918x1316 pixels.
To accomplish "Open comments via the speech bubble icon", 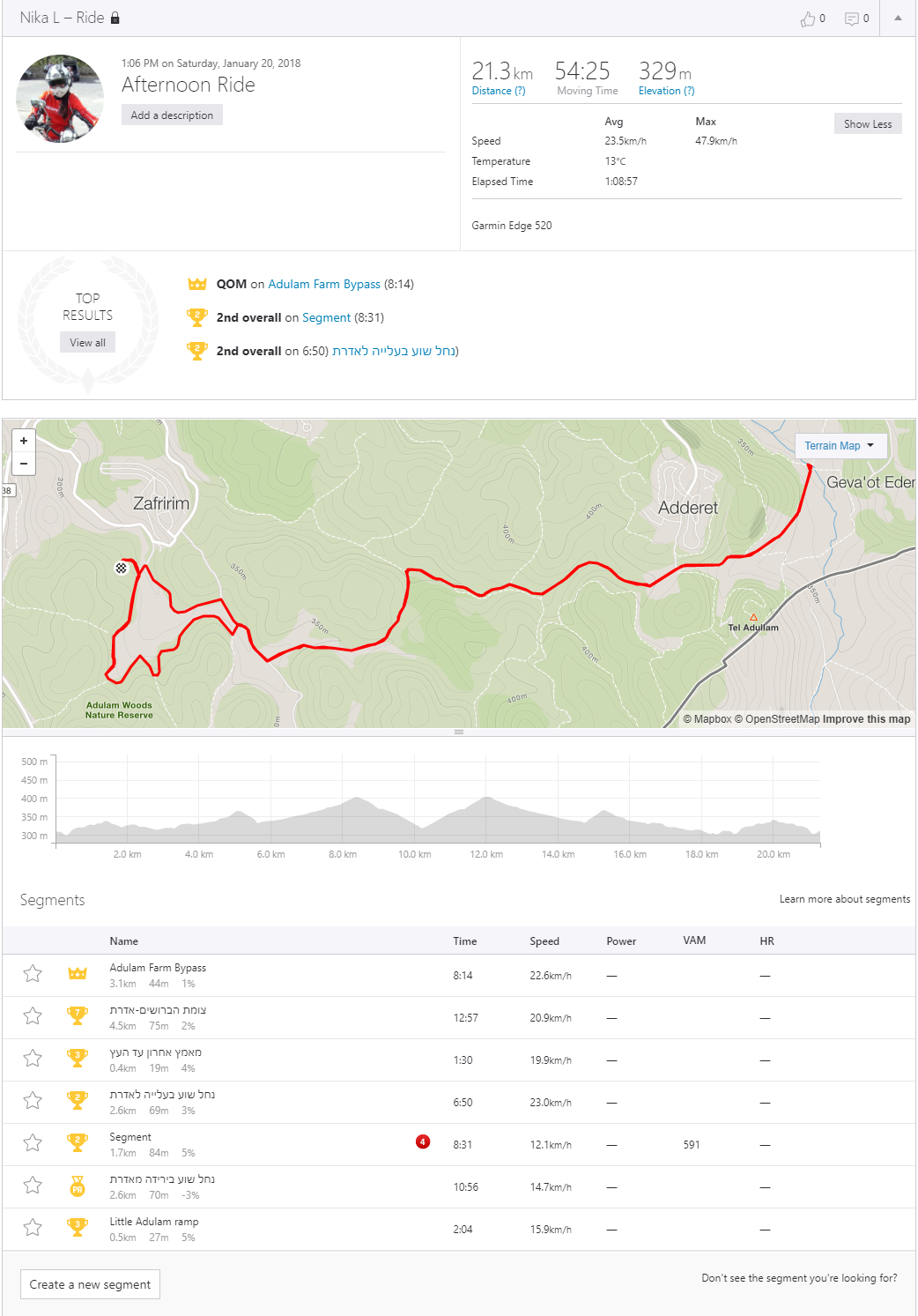I will point(852,19).
